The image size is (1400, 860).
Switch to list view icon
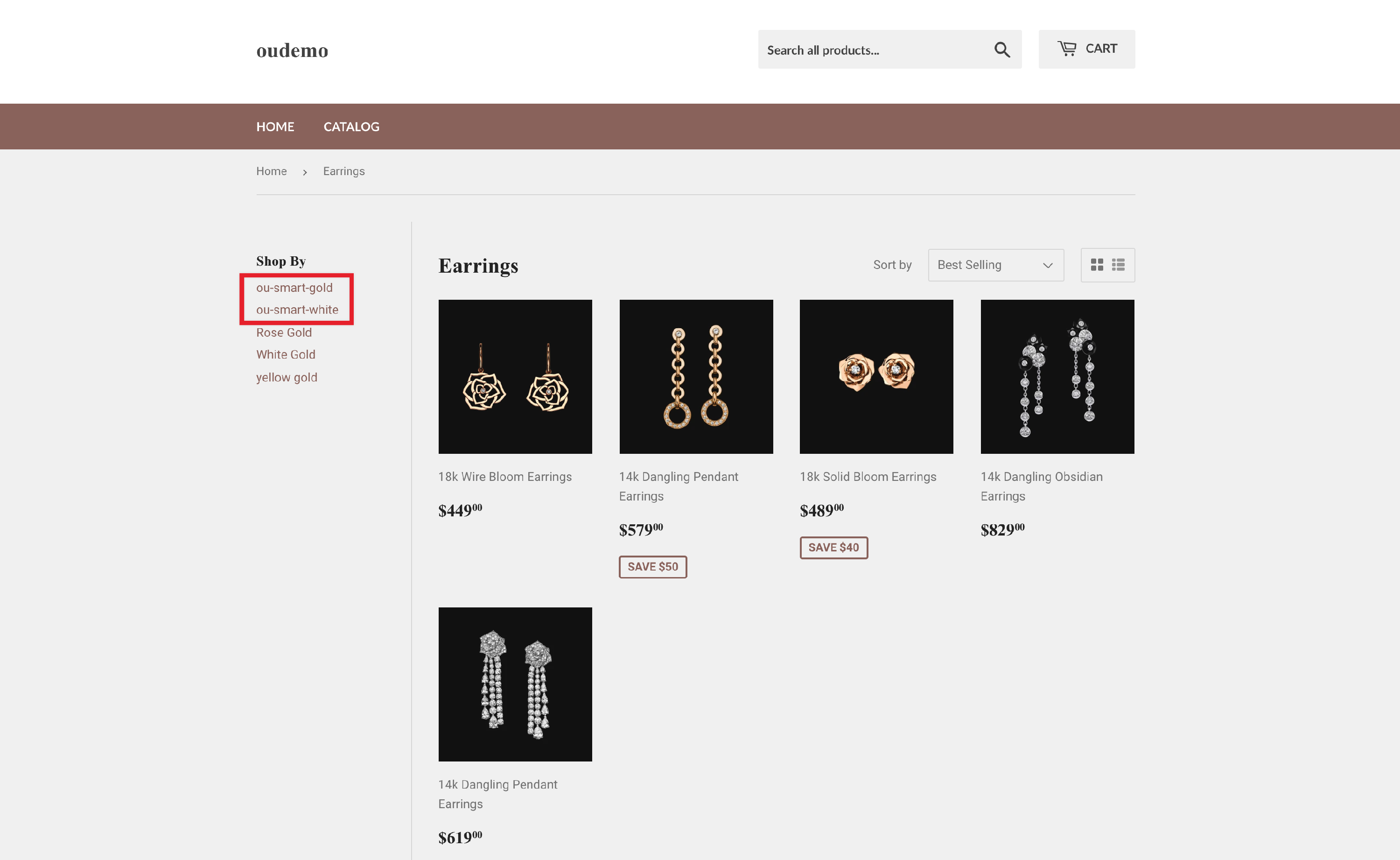(1118, 265)
